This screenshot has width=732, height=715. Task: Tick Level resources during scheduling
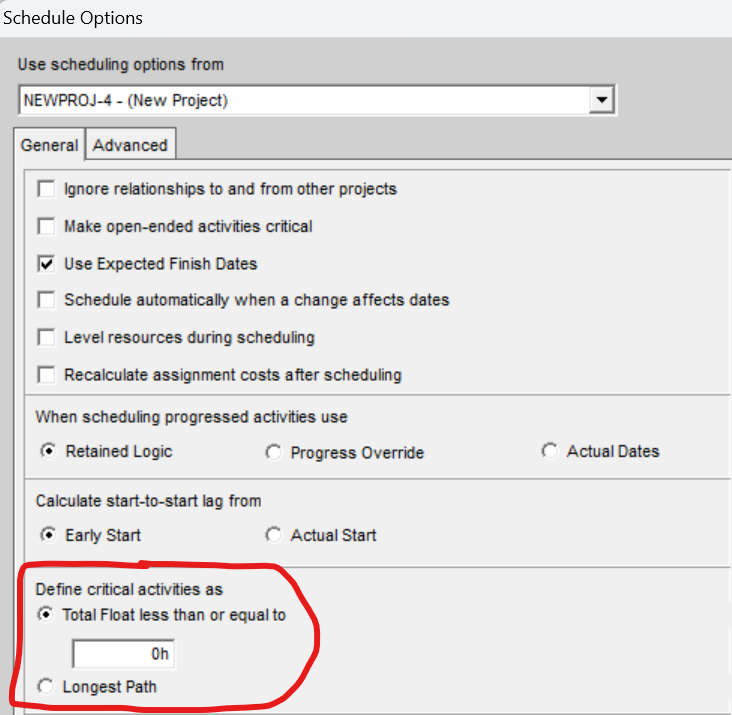46,338
